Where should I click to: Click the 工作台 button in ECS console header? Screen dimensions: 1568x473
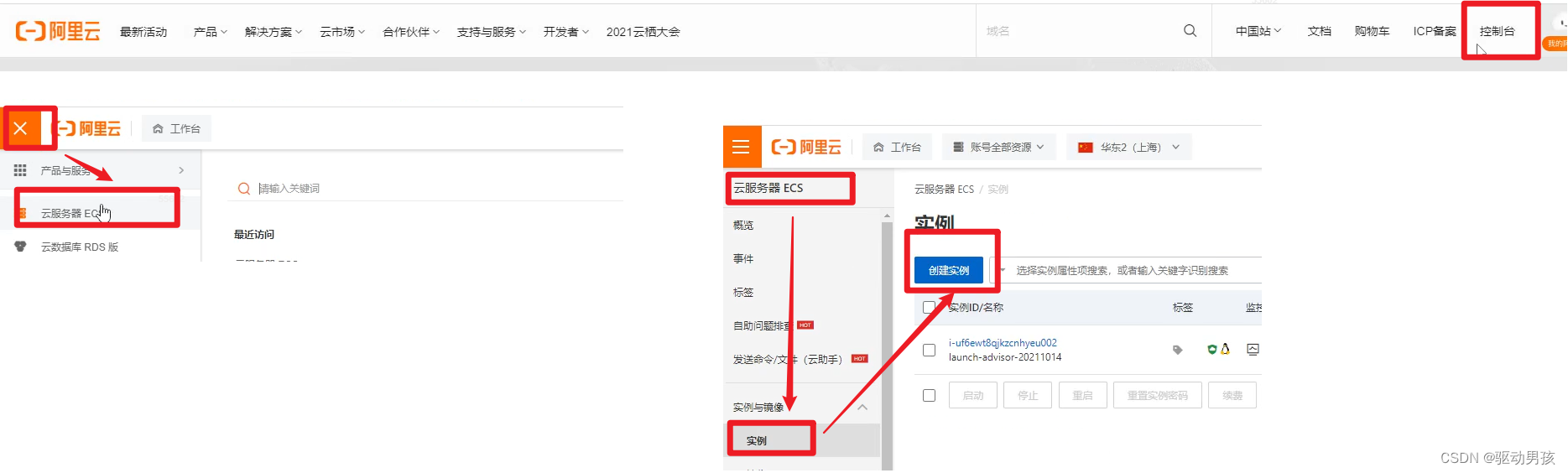tap(898, 148)
